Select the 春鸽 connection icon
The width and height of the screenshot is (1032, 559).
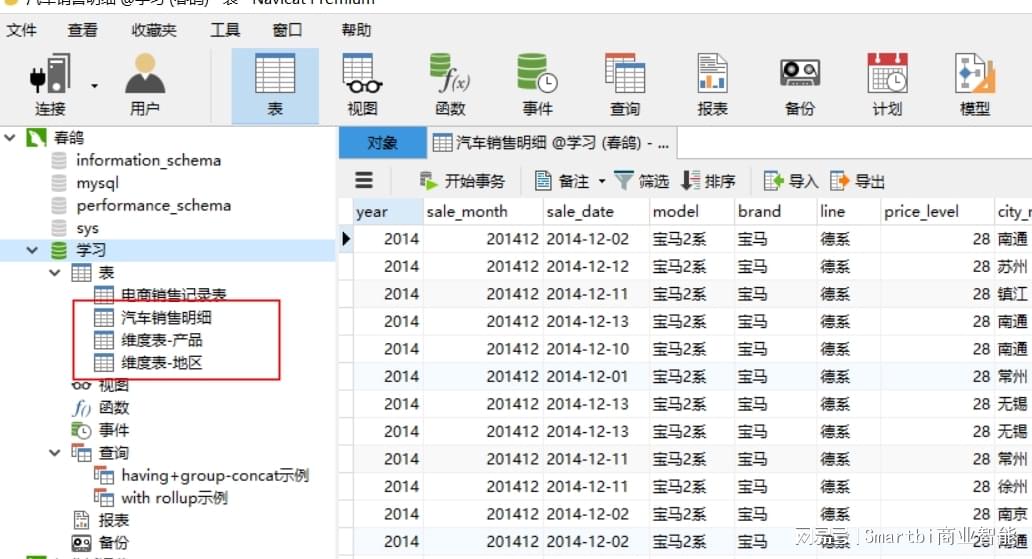(36, 138)
